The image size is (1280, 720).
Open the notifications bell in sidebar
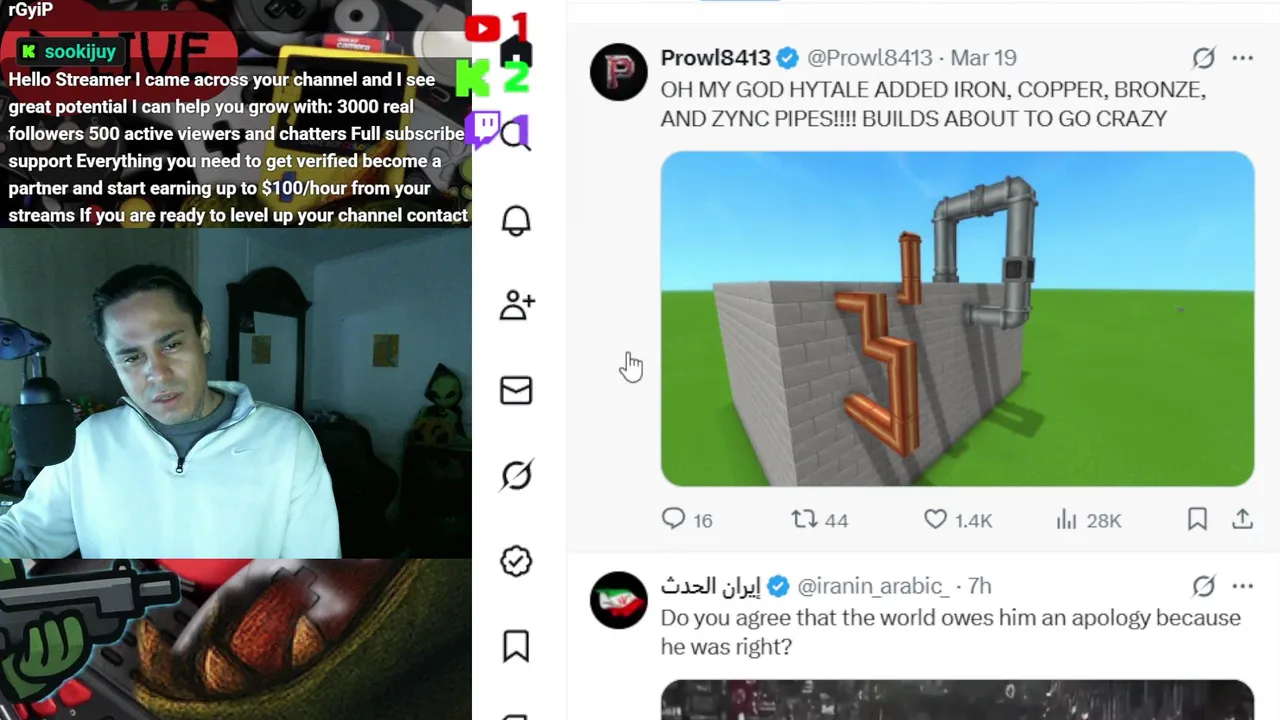[516, 221]
